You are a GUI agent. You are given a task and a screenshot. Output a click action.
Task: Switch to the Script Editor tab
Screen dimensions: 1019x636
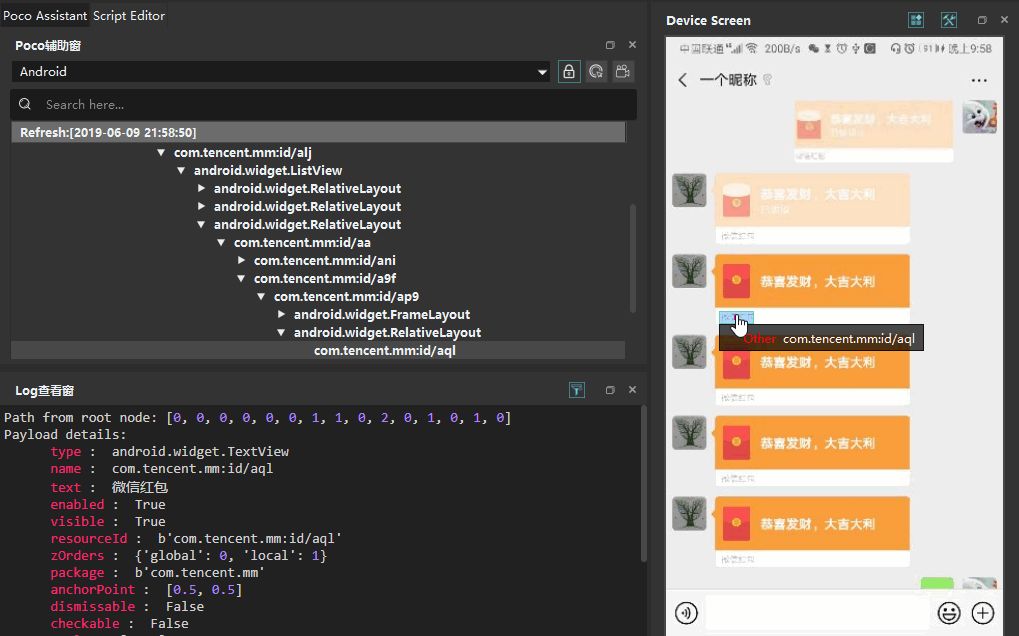pos(127,15)
